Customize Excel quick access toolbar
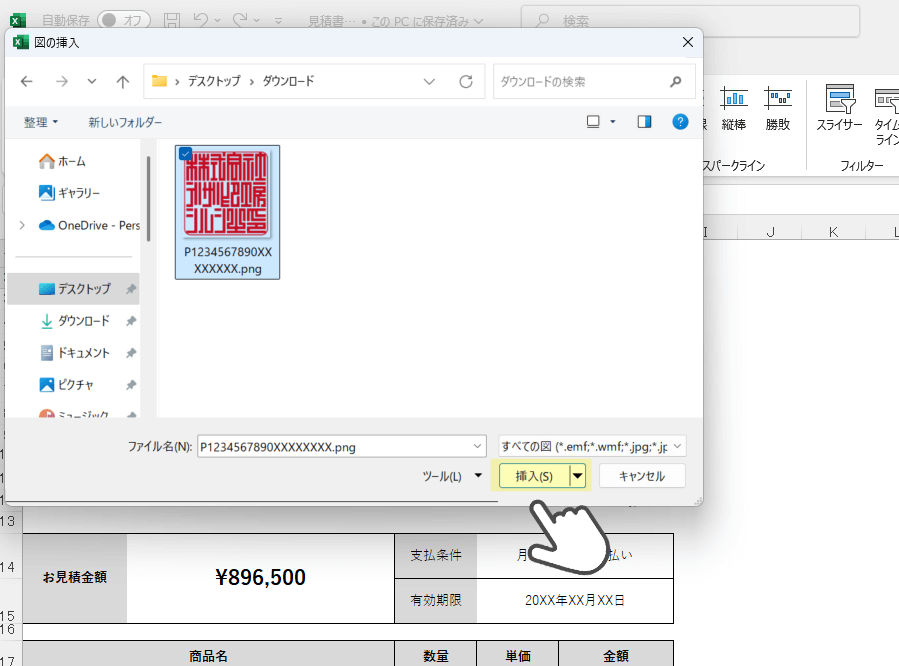899x666 pixels. pos(278,21)
